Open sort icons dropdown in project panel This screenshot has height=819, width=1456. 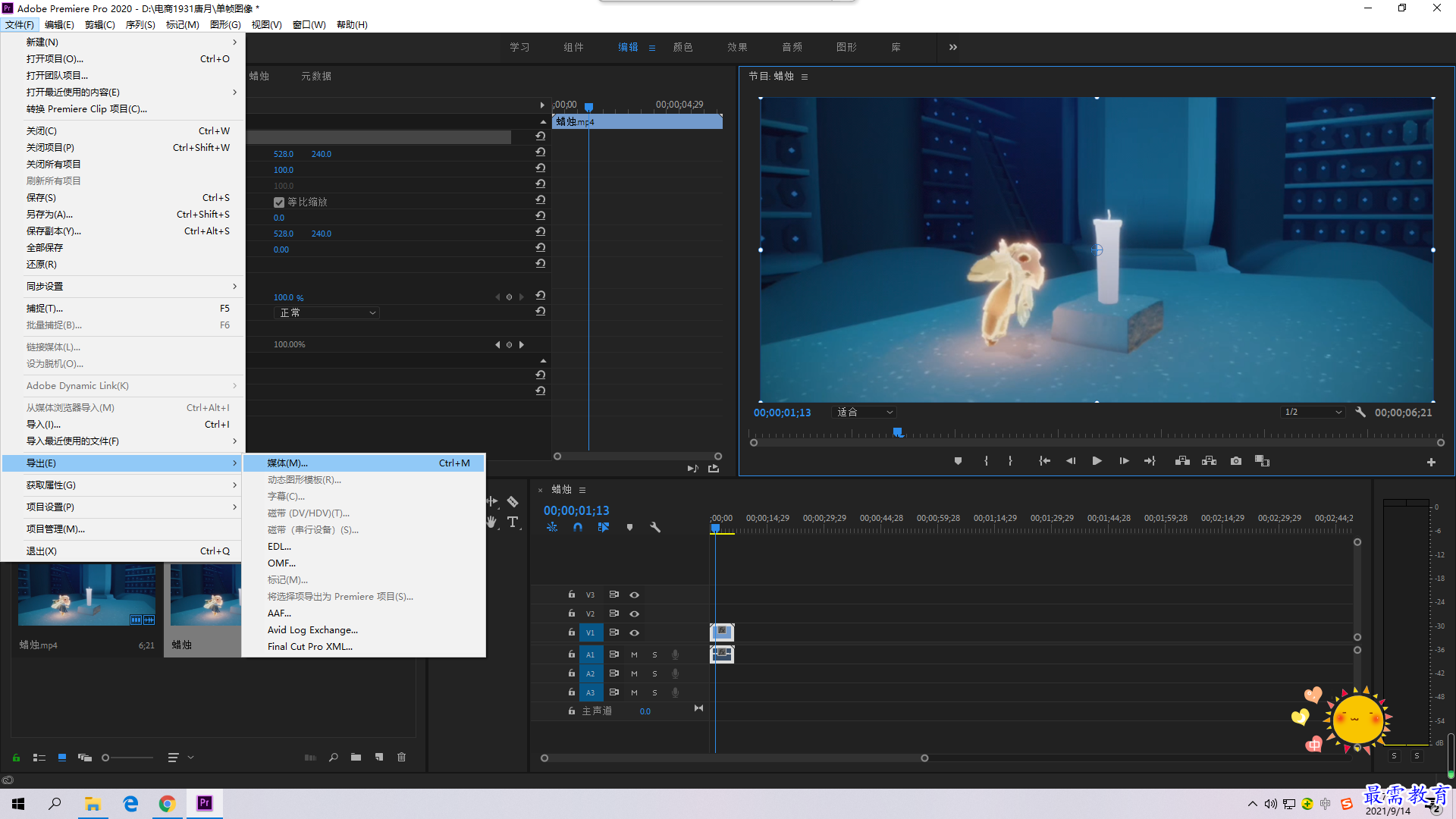180,757
